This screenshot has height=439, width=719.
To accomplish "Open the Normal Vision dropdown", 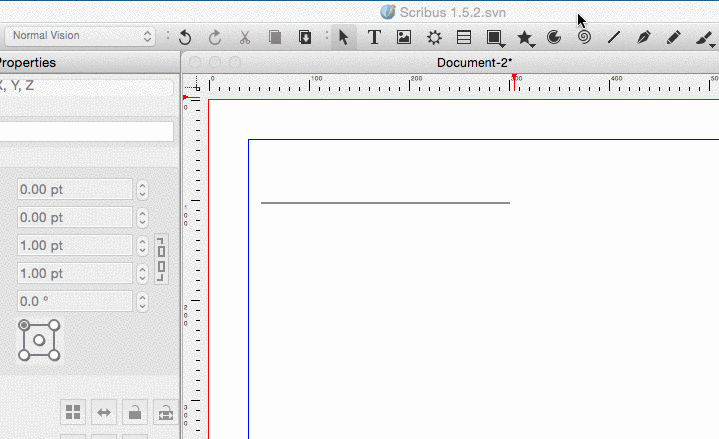I will point(82,36).
